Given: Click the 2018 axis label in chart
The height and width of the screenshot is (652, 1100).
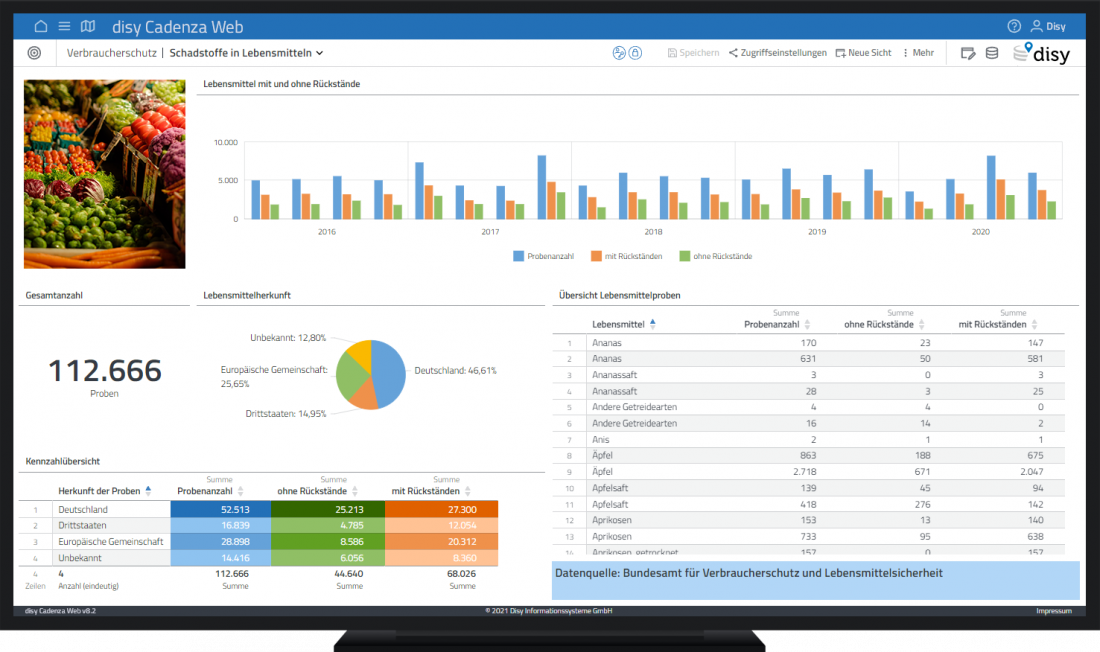Looking at the screenshot, I should point(653,232).
